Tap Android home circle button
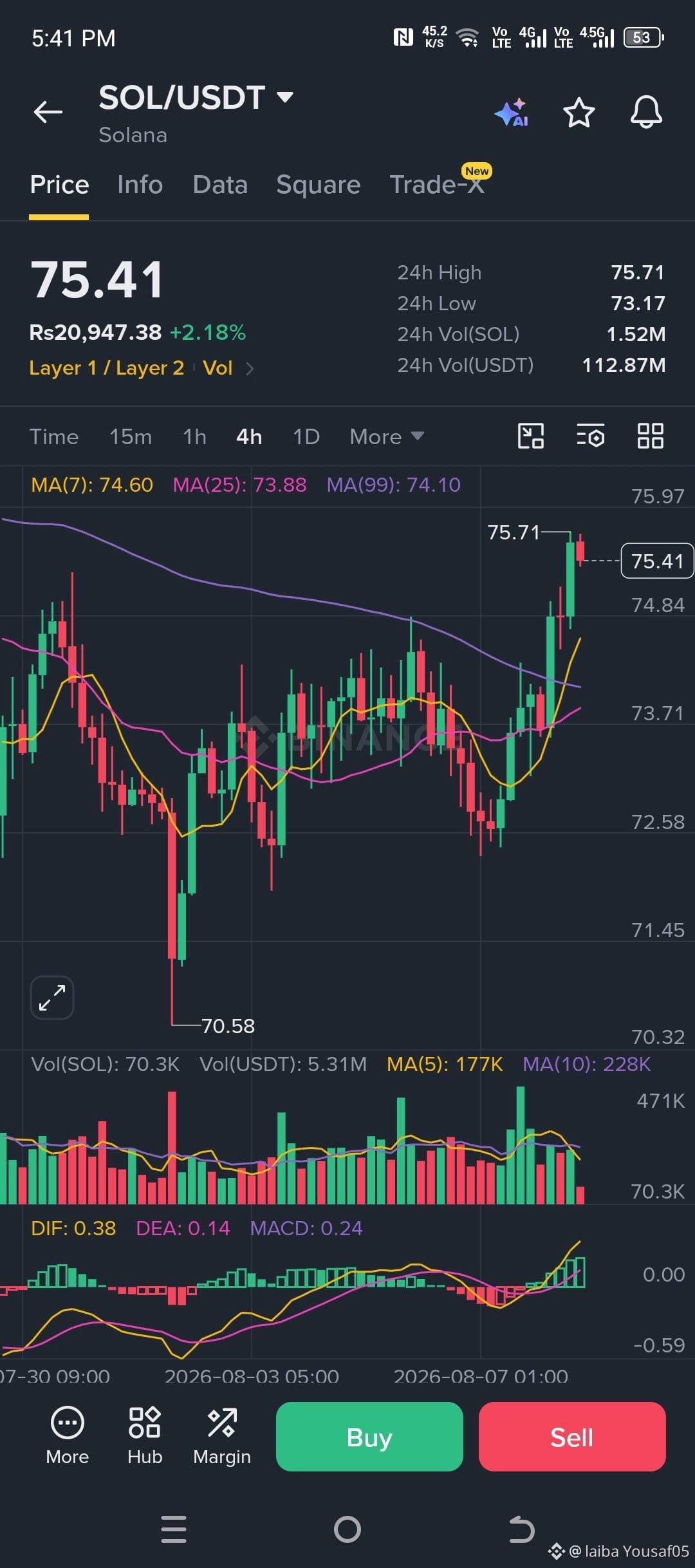Image resolution: width=695 pixels, height=1568 pixels. pyautogui.click(x=347, y=1529)
